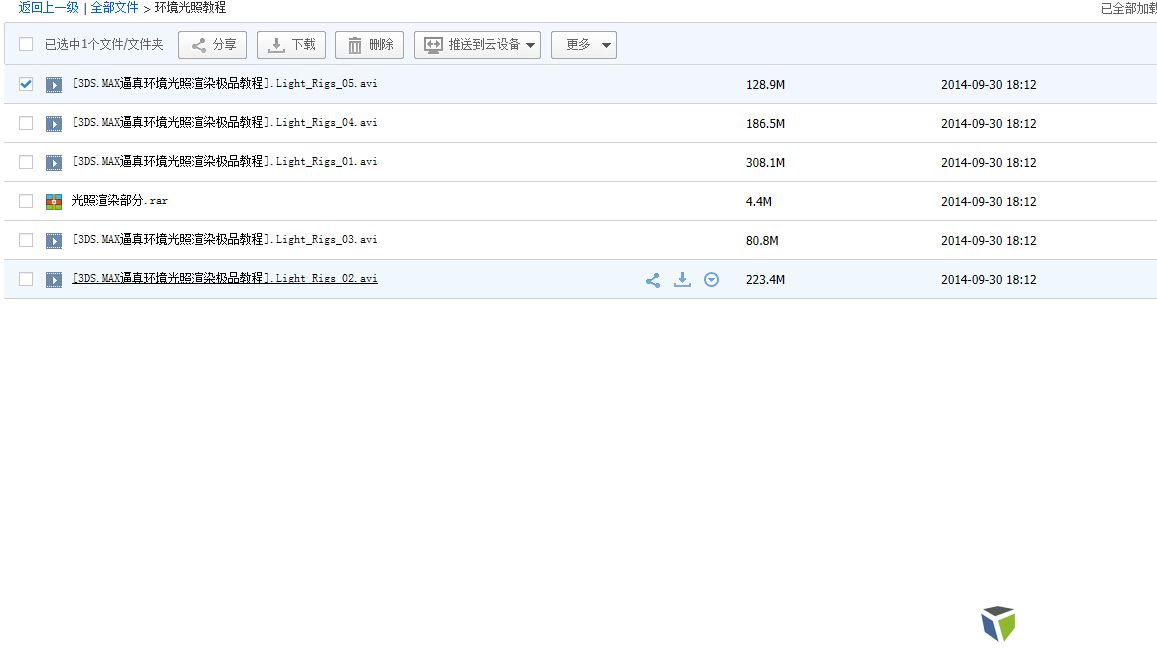Share Light_Rigs_02.avi using the row share icon
The height and width of the screenshot is (649, 1157).
coord(653,280)
